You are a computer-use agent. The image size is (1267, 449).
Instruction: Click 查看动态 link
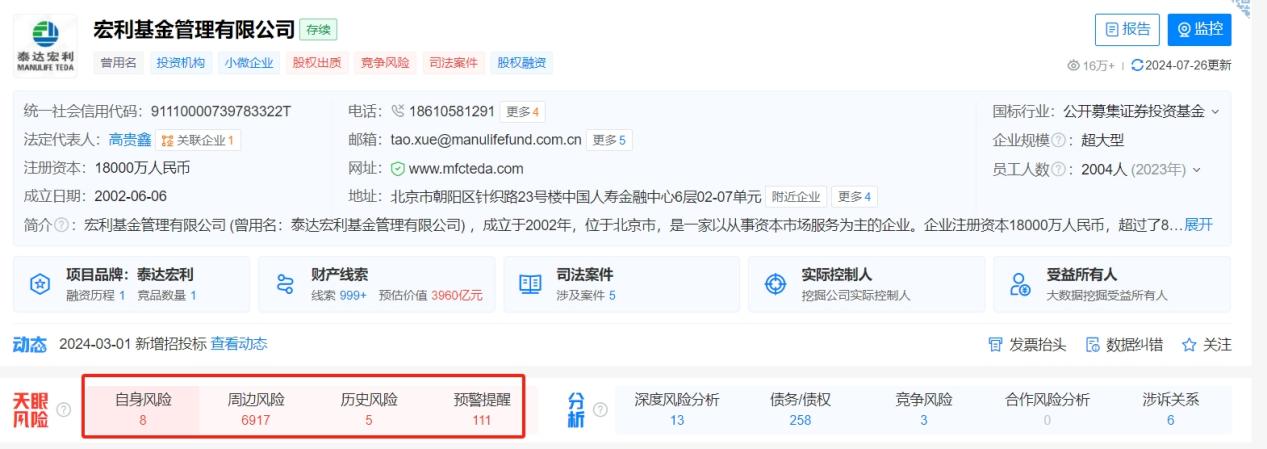pos(239,343)
